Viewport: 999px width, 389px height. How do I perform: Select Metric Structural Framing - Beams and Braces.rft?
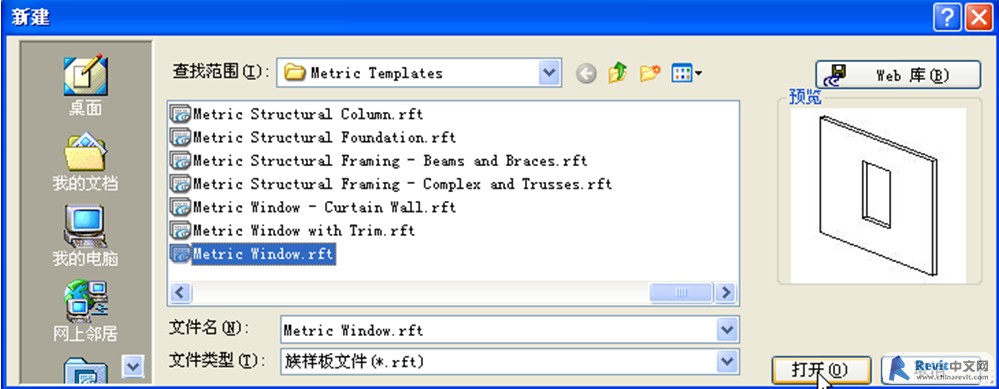(390, 161)
